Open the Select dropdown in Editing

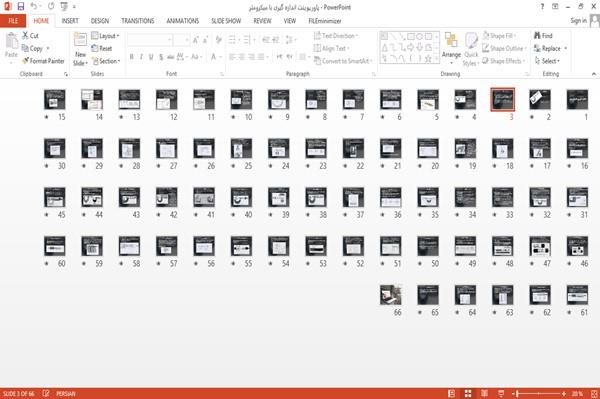coord(547,61)
